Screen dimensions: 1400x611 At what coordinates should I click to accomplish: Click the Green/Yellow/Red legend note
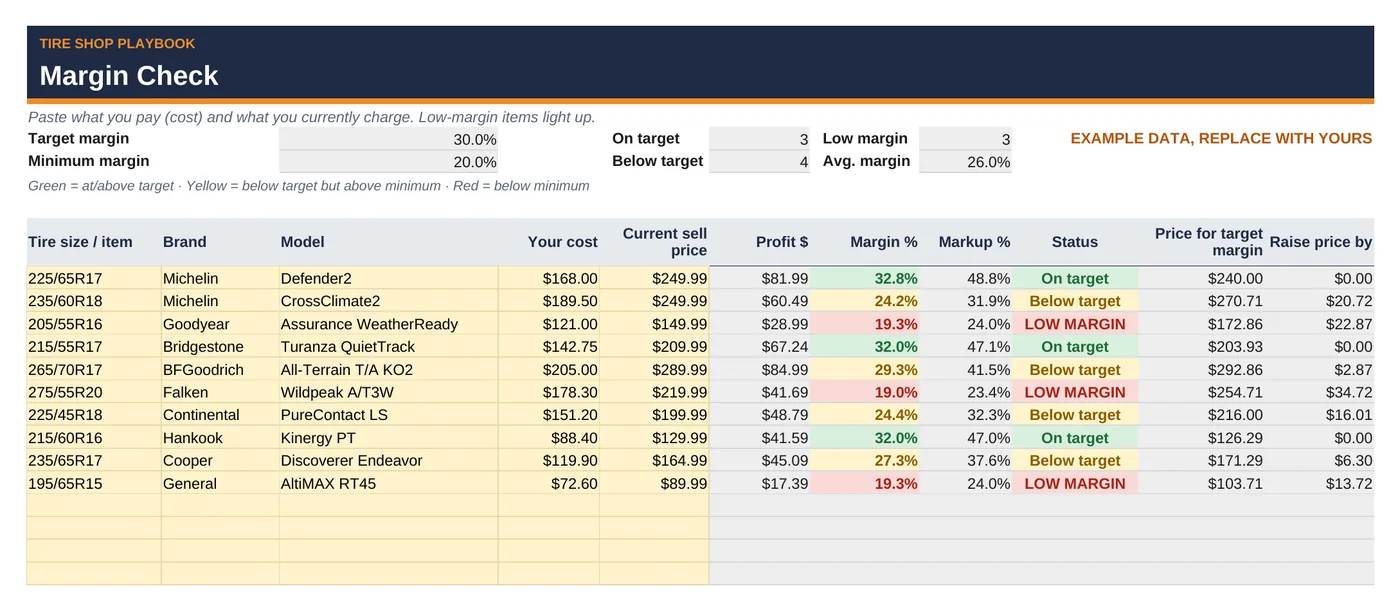coord(309,186)
